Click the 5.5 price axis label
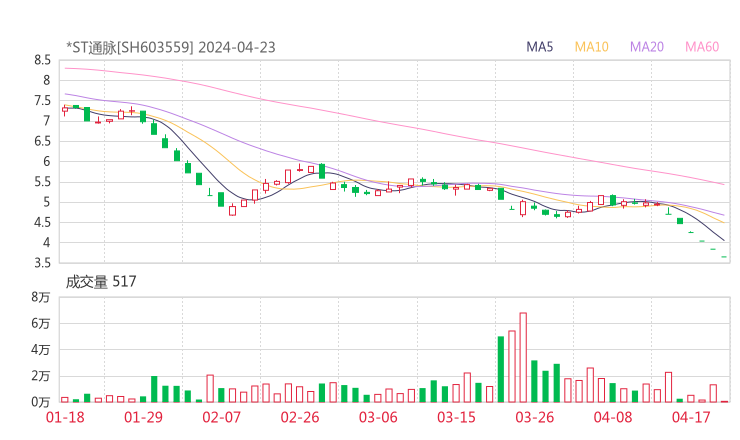 [42, 182]
